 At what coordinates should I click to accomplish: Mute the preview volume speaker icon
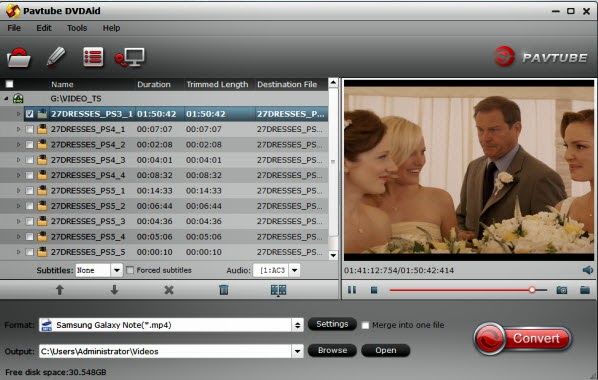coord(588,270)
